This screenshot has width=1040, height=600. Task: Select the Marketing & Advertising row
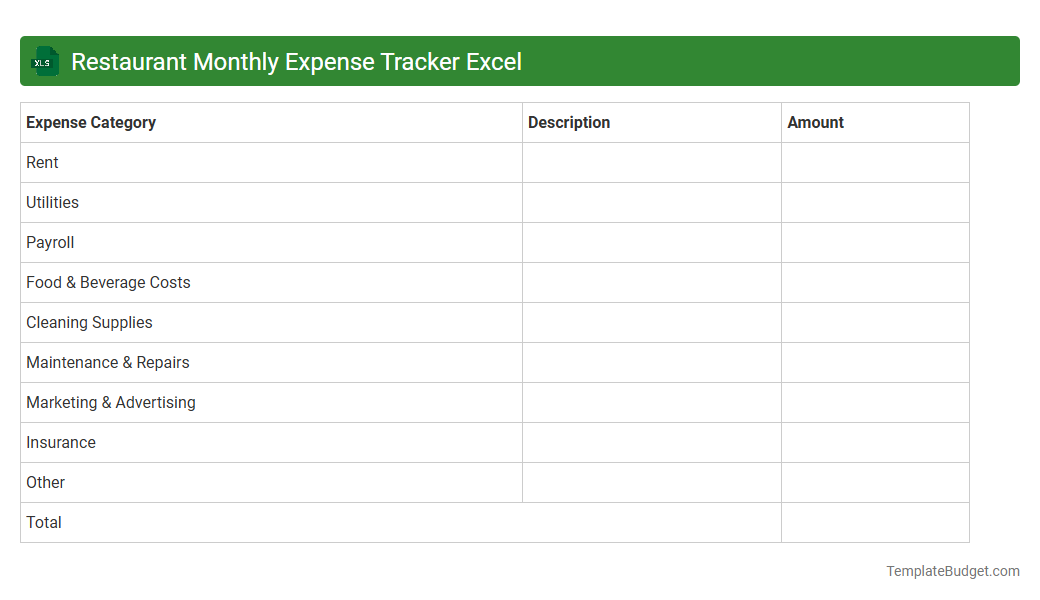click(x=110, y=402)
